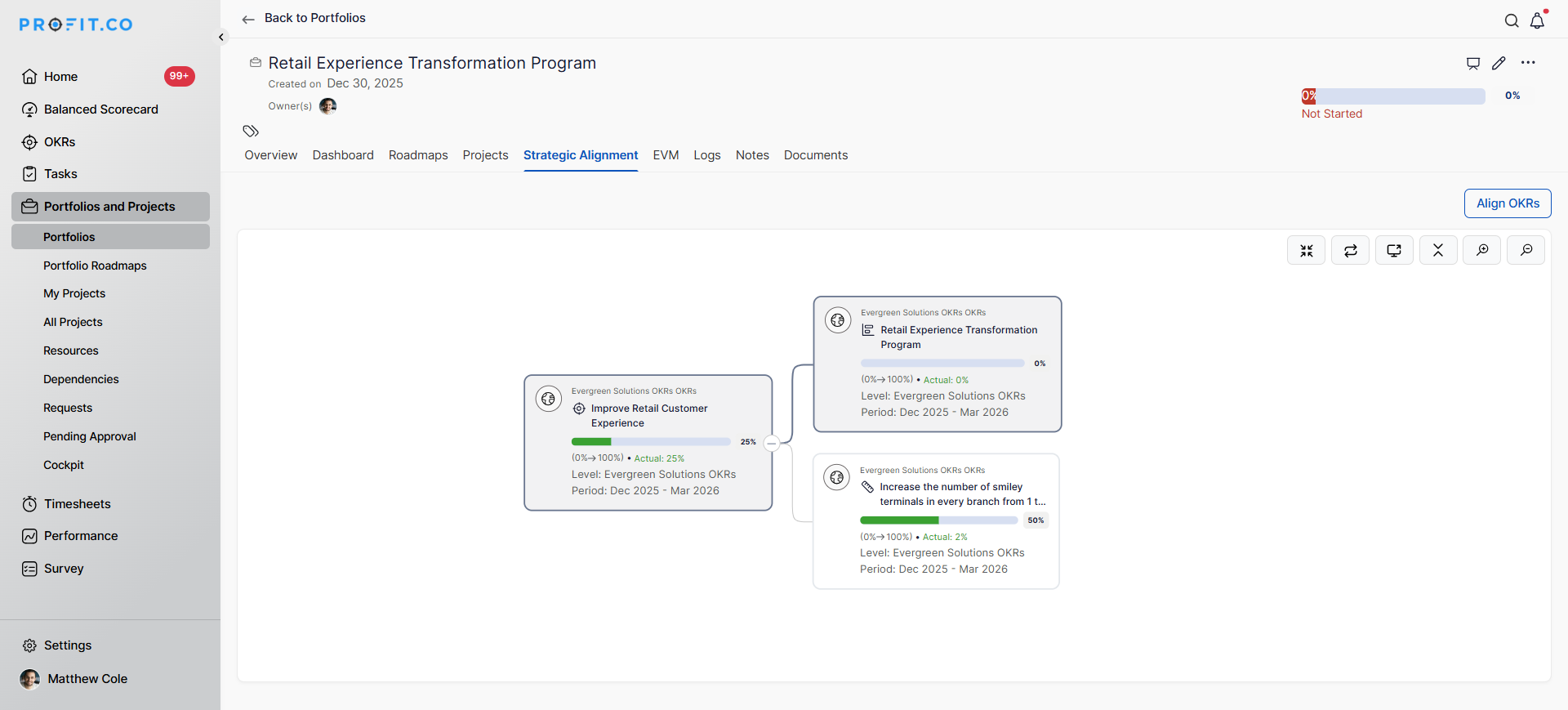This screenshot has height=710, width=1568.
Task: Click the shrink-to-fit arrows icon
Action: coord(1306,250)
